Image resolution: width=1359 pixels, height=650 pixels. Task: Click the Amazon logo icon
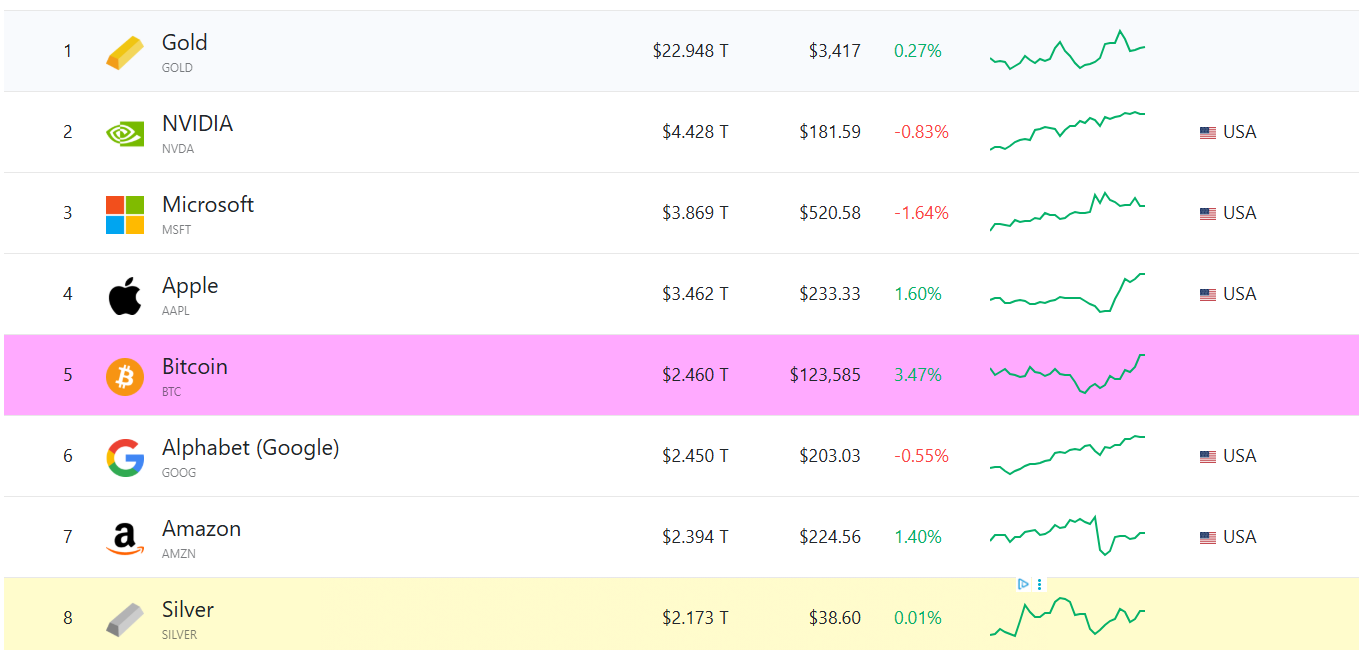[125, 539]
